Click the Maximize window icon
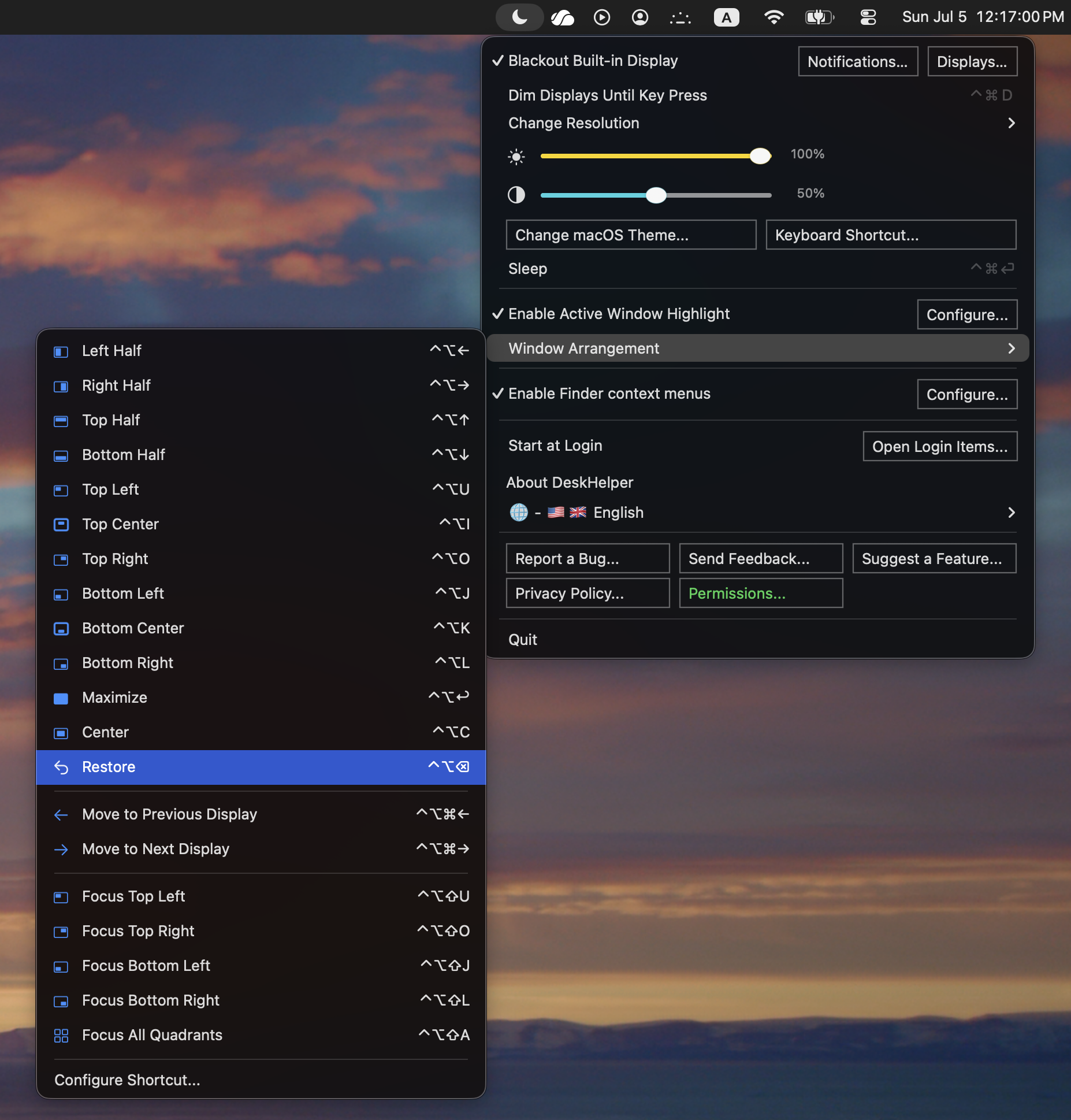Image resolution: width=1071 pixels, height=1120 pixels. [61, 698]
